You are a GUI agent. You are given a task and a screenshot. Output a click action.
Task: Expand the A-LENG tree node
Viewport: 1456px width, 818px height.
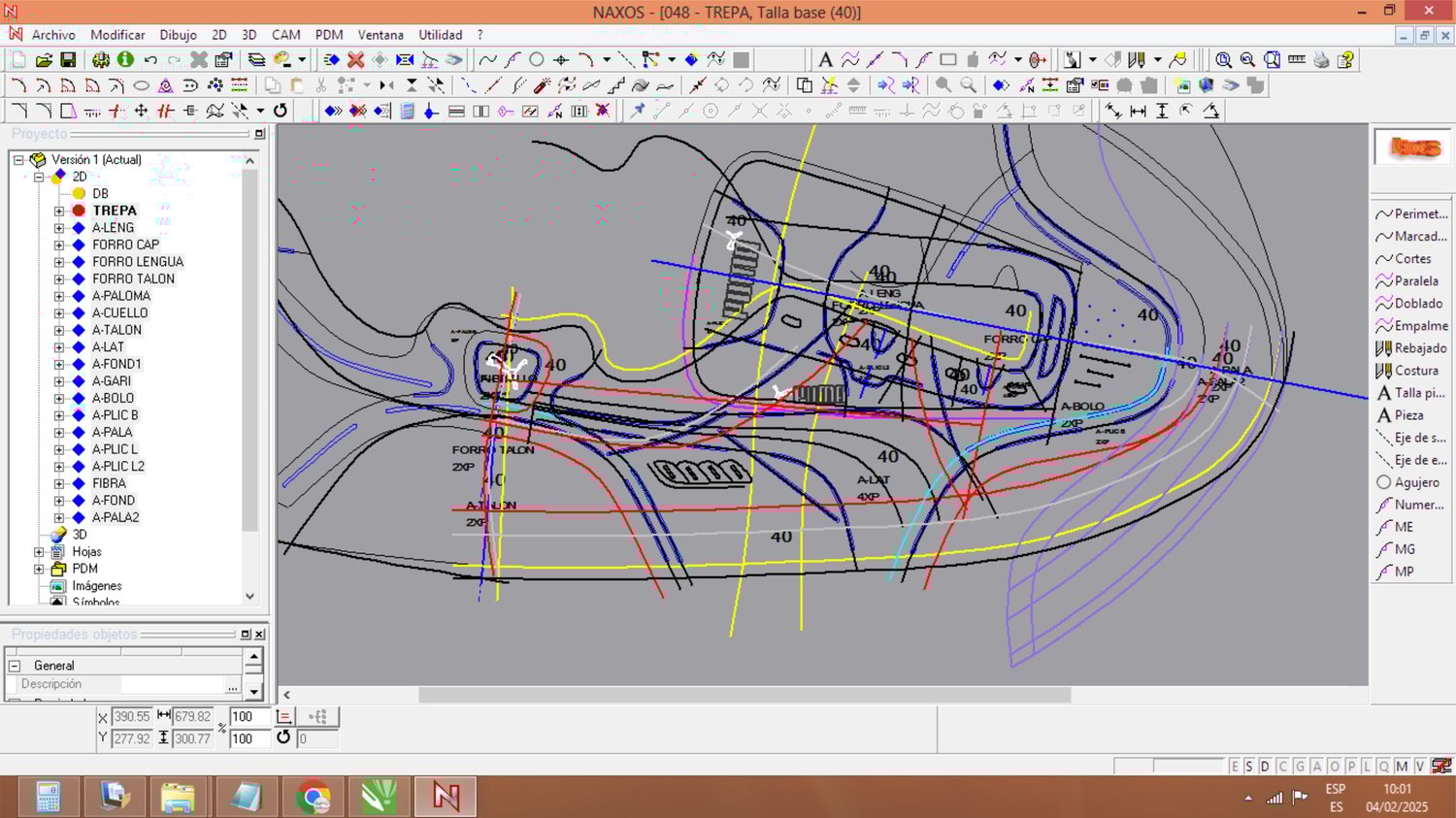[x=59, y=228]
